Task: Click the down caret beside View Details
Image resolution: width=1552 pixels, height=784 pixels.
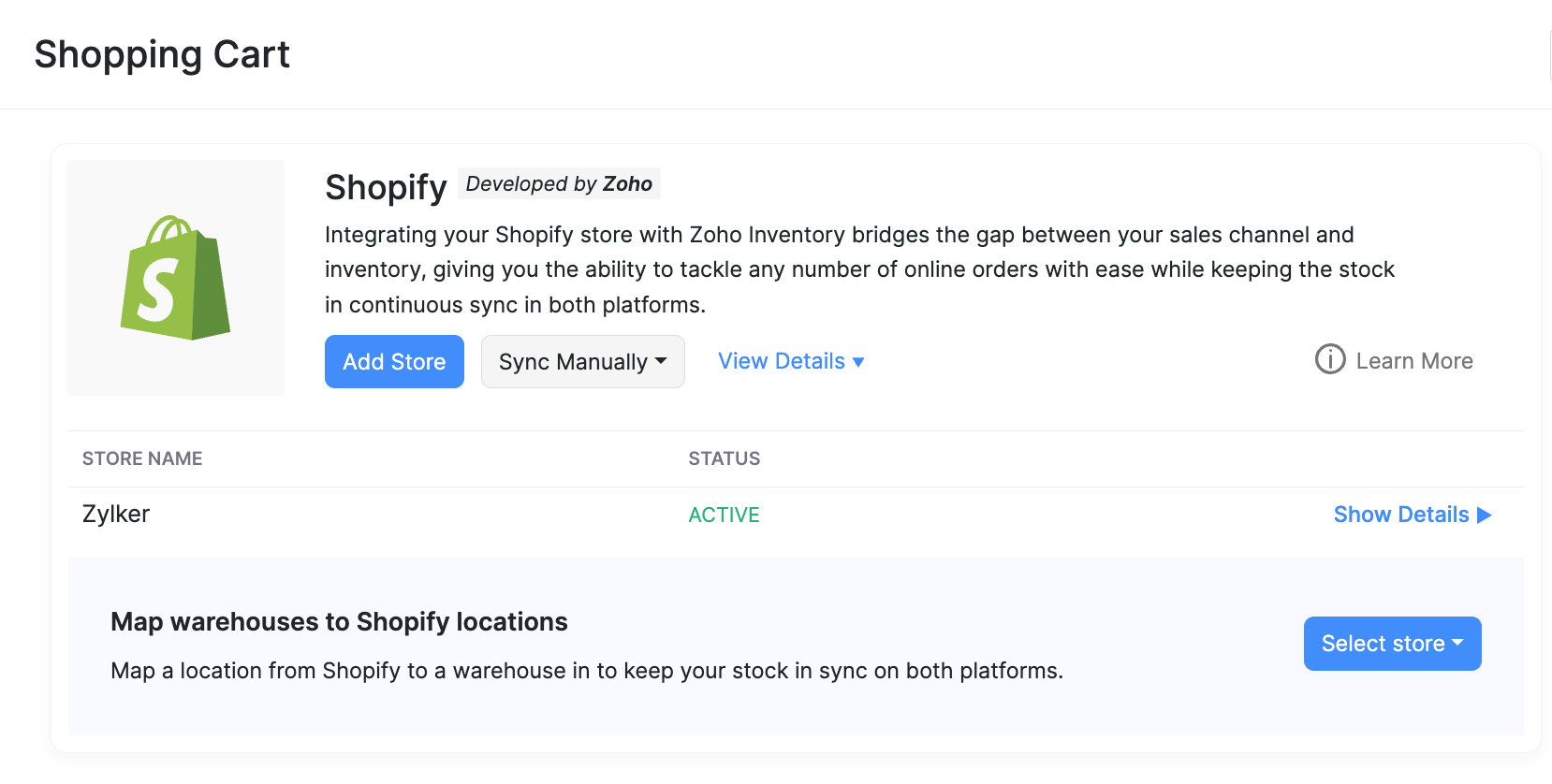Action: (858, 362)
